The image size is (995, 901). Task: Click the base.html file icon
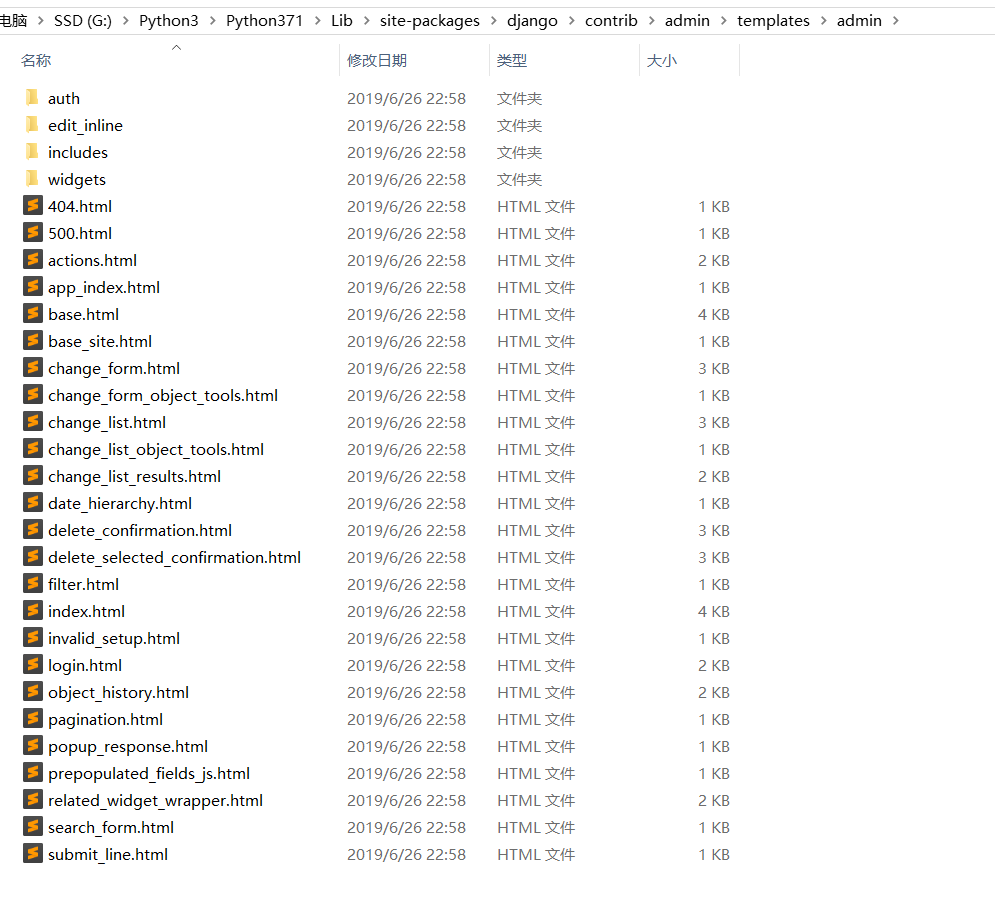click(x=33, y=313)
